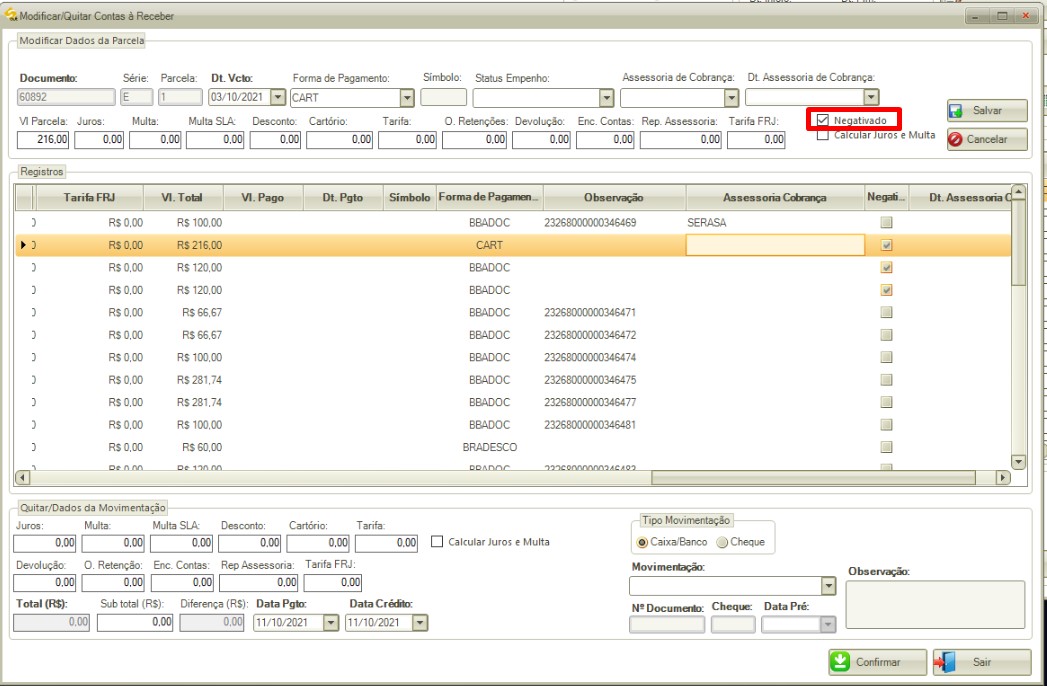Click the Vl Parcela field showing 216,00
This screenshot has height=686, width=1047.
(x=43, y=140)
